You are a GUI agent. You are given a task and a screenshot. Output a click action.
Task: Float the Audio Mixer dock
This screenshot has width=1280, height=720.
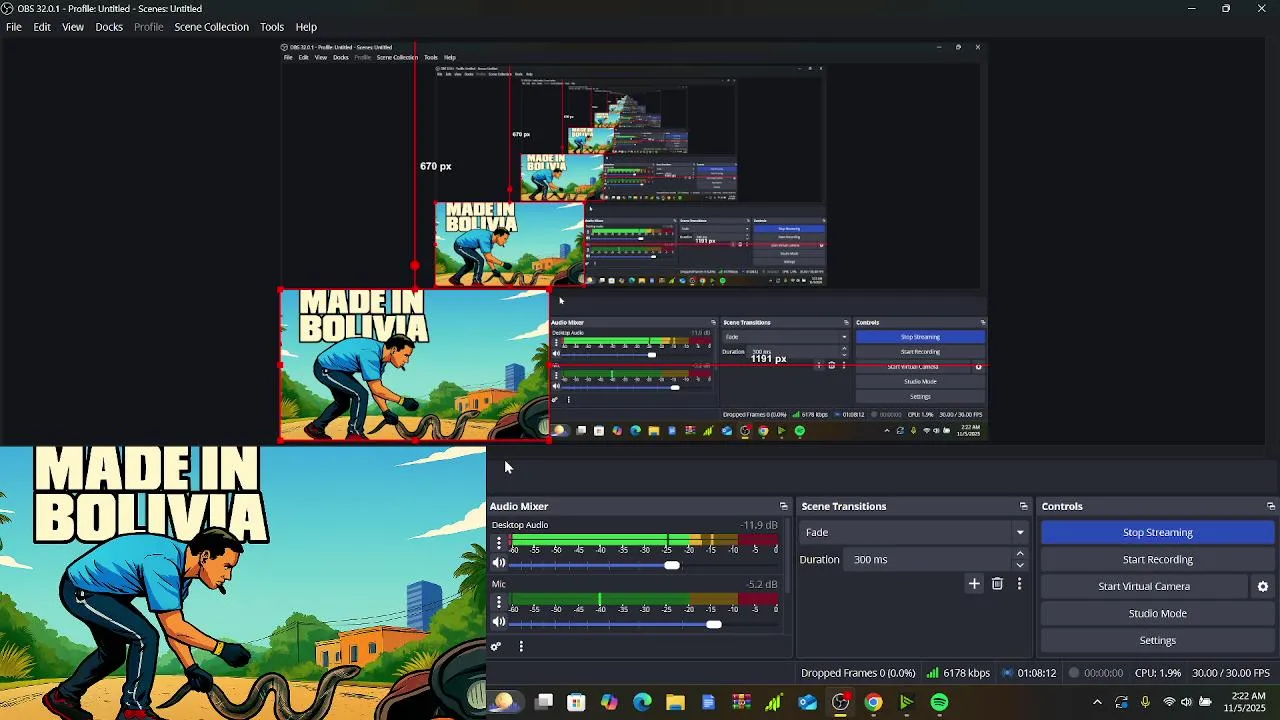pyautogui.click(x=783, y=506)
